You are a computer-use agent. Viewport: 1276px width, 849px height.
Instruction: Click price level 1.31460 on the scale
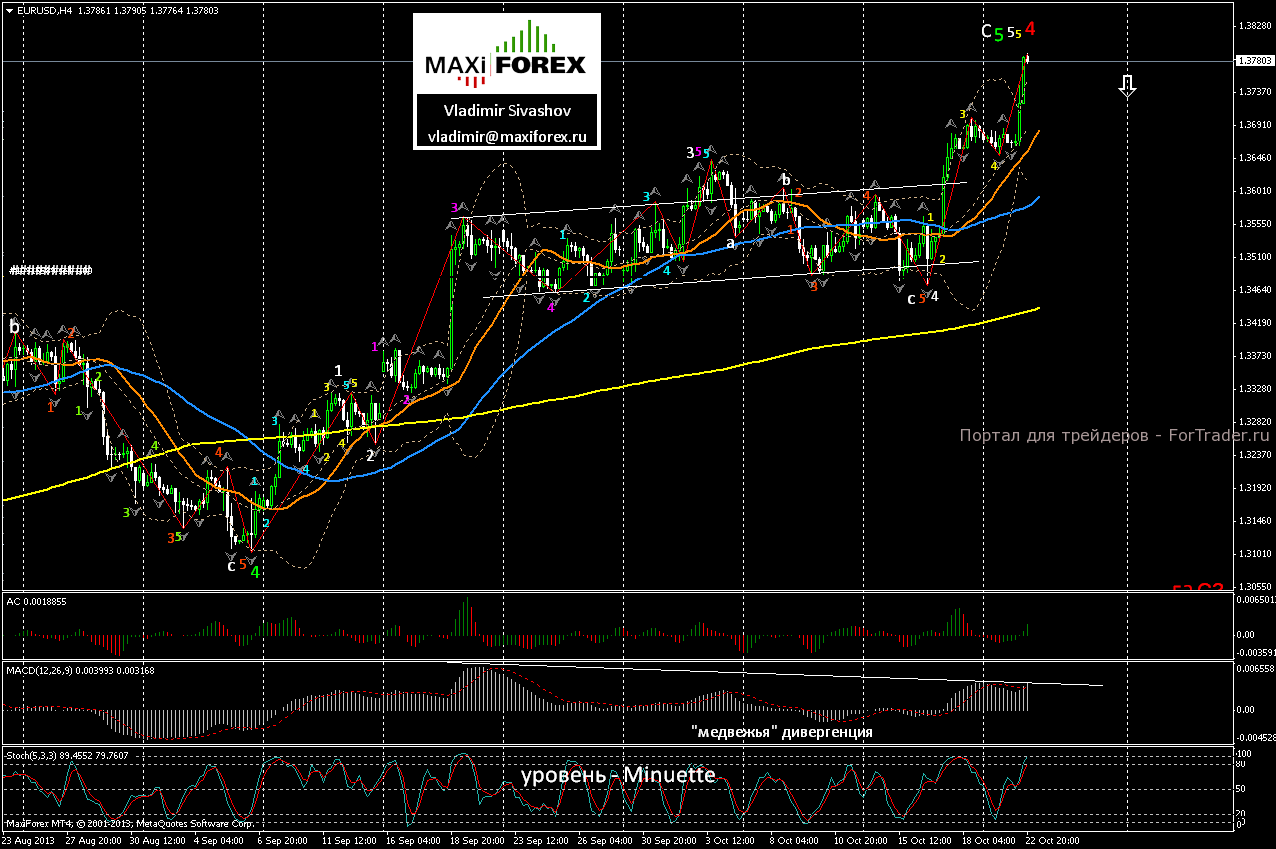[x=1254, y=520]
